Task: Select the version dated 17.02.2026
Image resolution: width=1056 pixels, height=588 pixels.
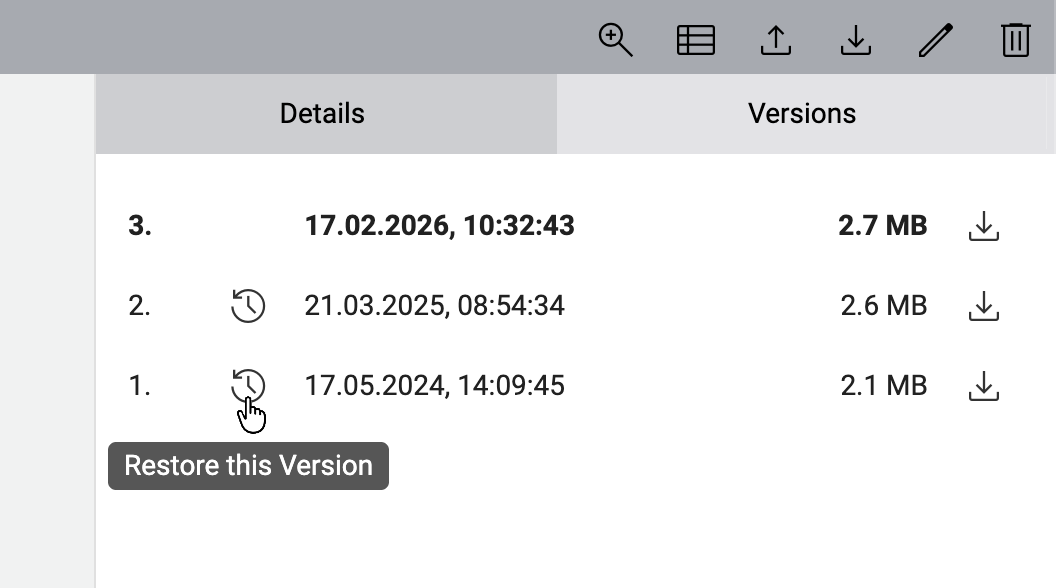Action: 440,226
